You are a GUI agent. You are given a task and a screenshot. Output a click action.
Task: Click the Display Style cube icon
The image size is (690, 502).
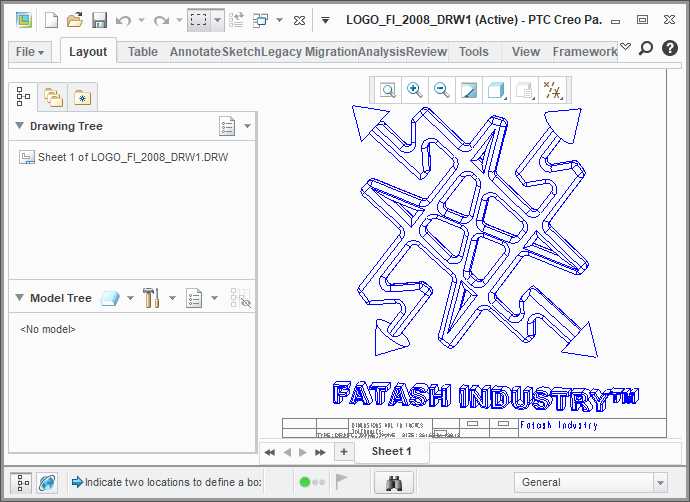496,90
